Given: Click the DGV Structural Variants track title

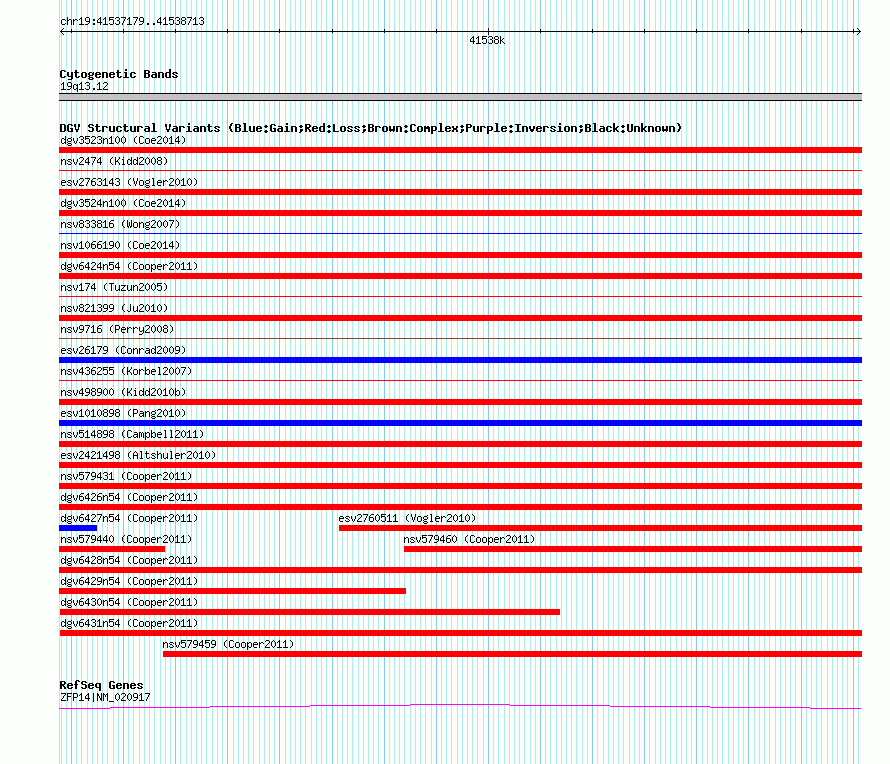Looking at the screenshot, I should (x=371, y=128).
